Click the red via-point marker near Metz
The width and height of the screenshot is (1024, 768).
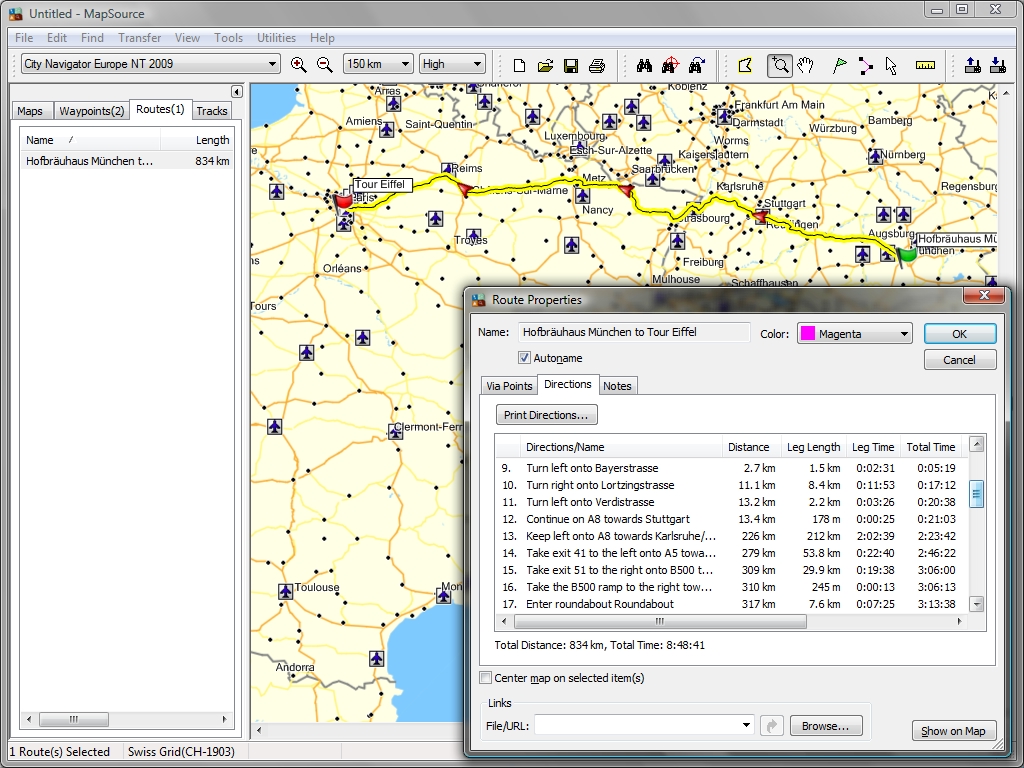(x=626, y=191)
